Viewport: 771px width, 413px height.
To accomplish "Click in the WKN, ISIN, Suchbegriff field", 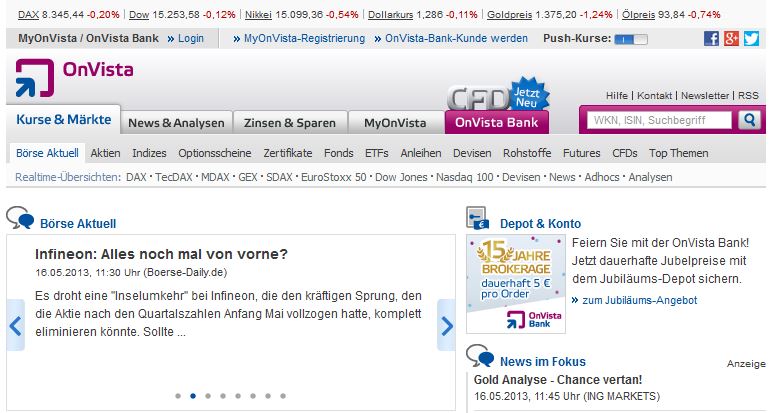I will tap(659, 120).
